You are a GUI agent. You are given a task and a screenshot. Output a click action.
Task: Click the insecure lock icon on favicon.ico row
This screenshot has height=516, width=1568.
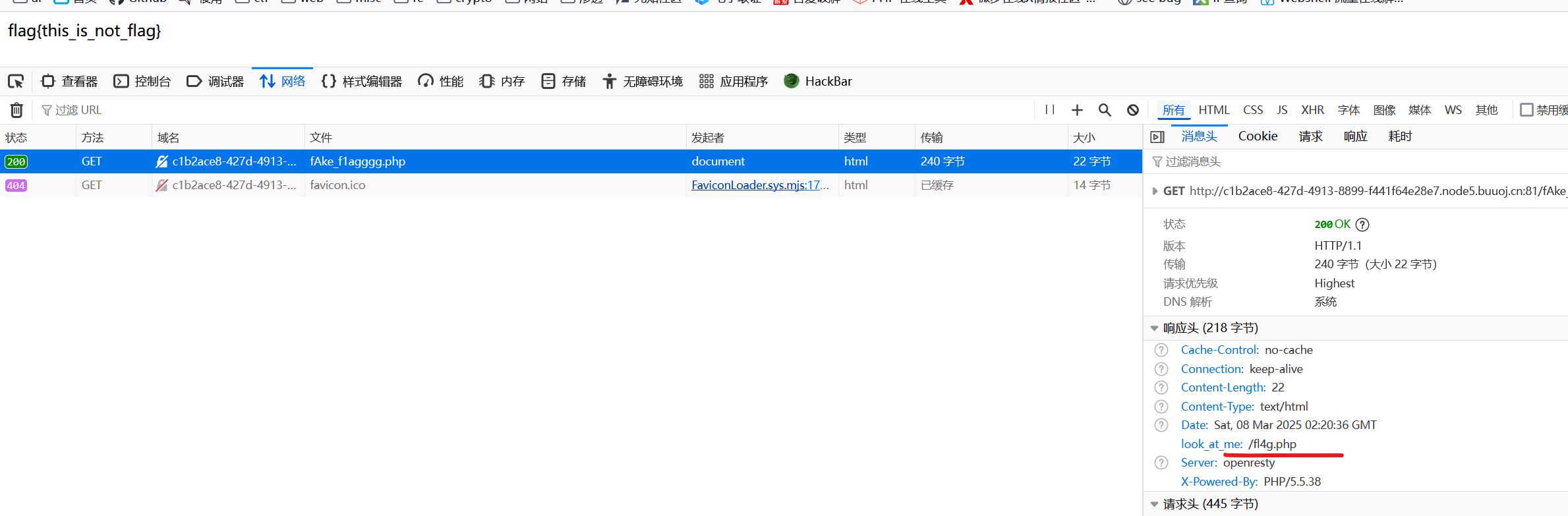[x=161, y=185]
